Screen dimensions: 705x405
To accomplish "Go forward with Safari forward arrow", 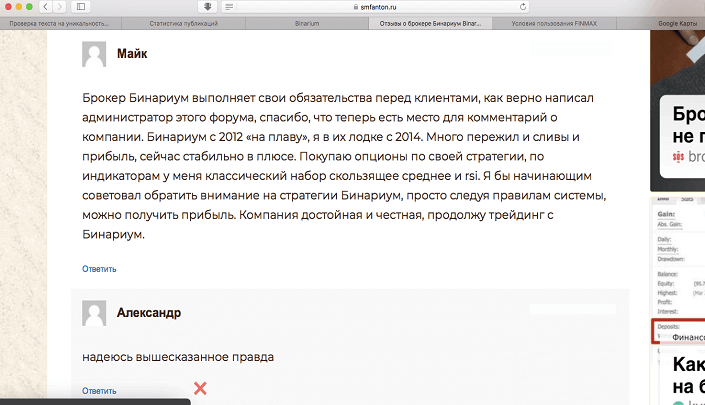I will [x=60, y=7].
